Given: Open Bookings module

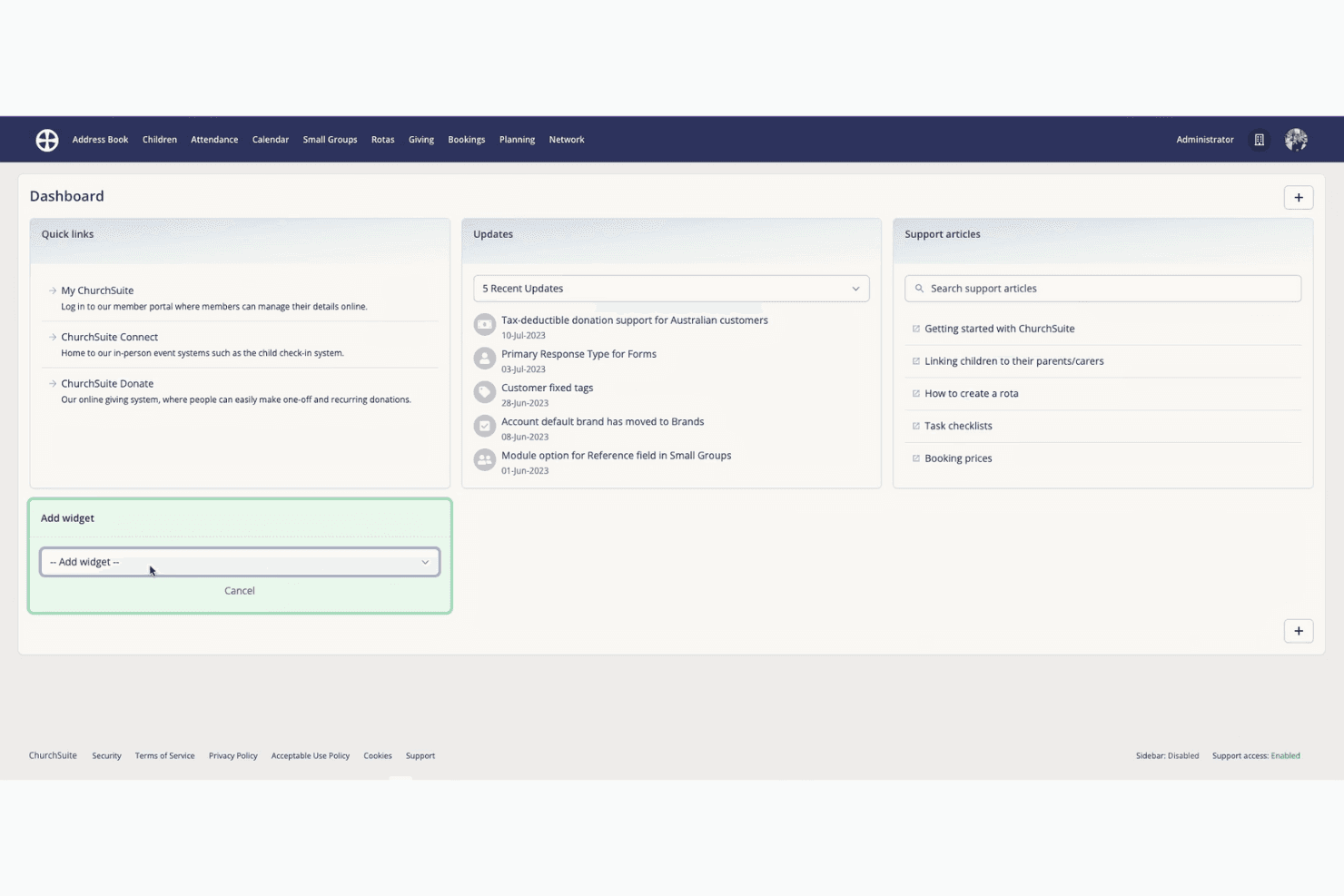Looking at the screenshot, I should click(x=467, y=140).
